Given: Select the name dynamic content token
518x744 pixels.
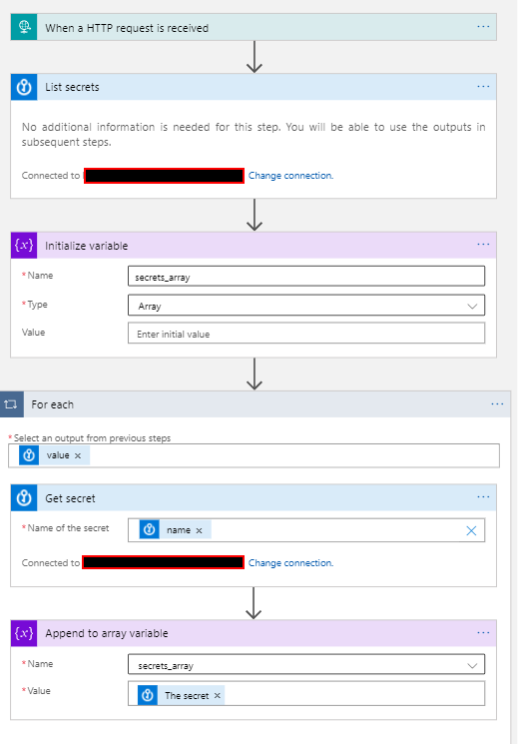Looking at the screenshot, I should click(x=178, y=530).
